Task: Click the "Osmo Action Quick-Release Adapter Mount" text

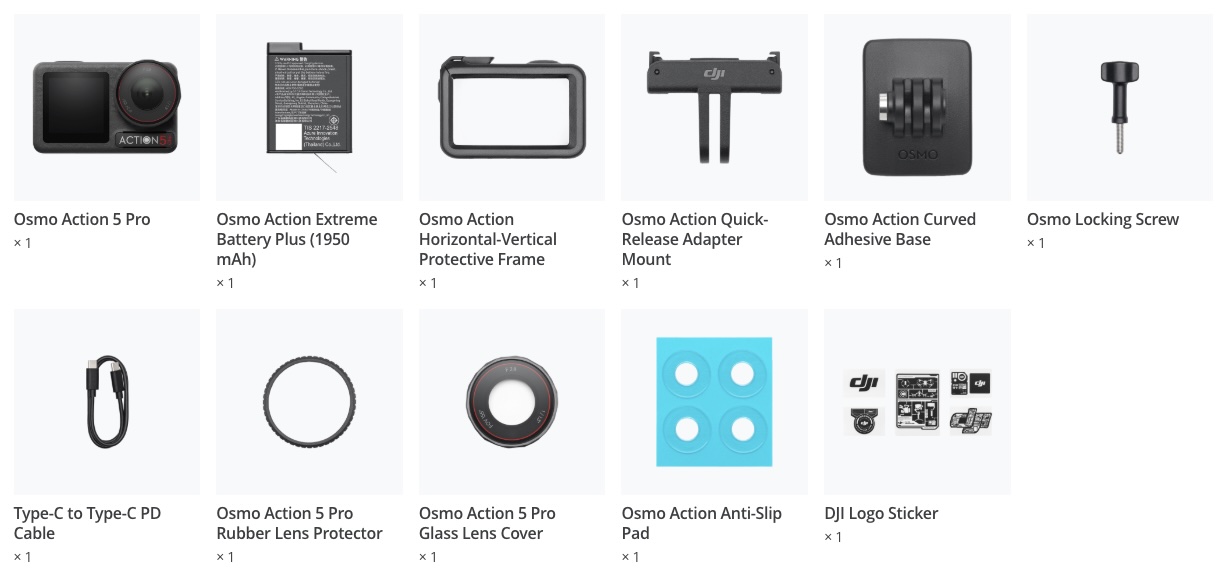Action: tap(695, 239)
